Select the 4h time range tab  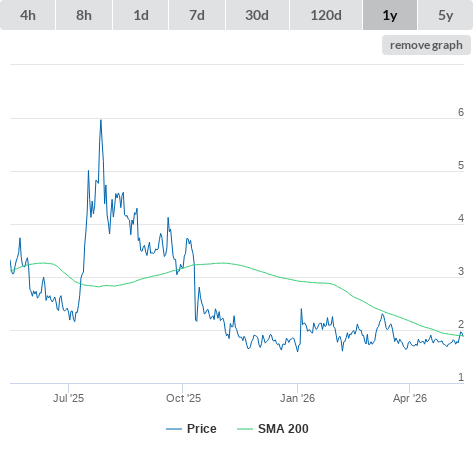point(27,15)
